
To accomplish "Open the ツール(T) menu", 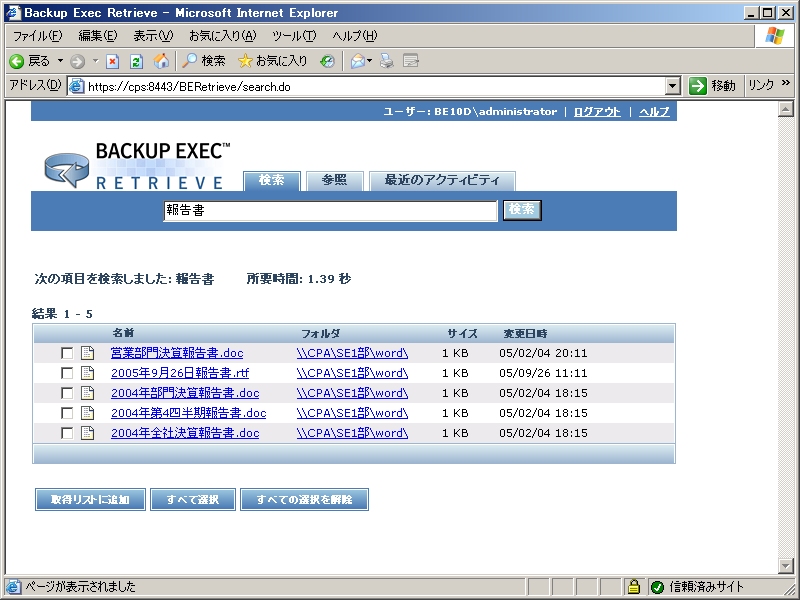I will coord(294,36).
